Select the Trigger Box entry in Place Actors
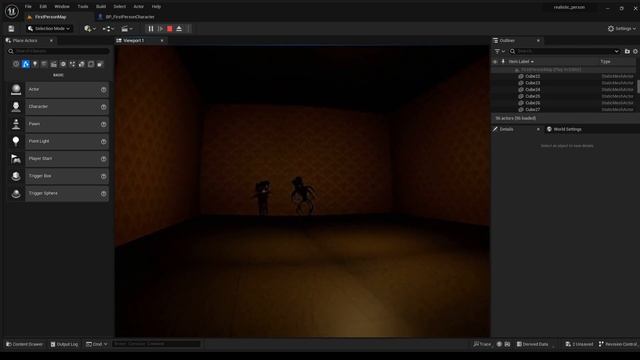 tap(58, 176)
